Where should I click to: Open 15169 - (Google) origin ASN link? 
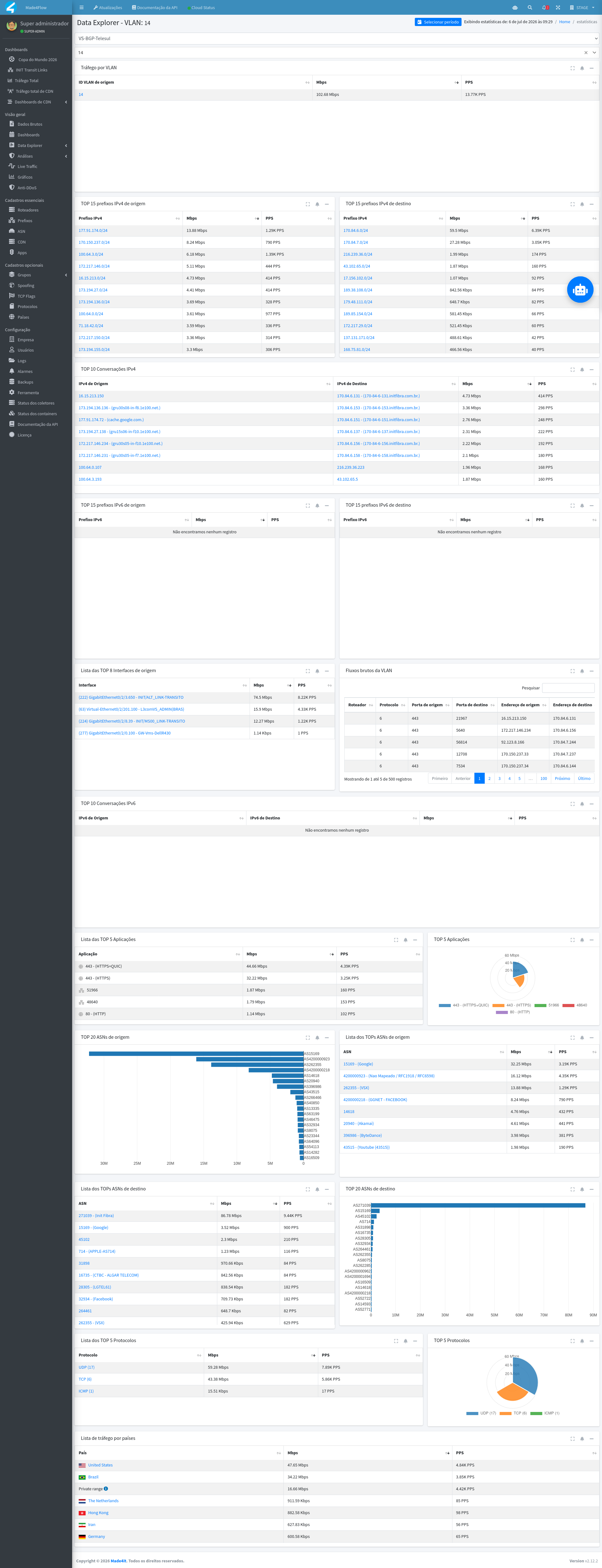click(x=358, y=1064)
